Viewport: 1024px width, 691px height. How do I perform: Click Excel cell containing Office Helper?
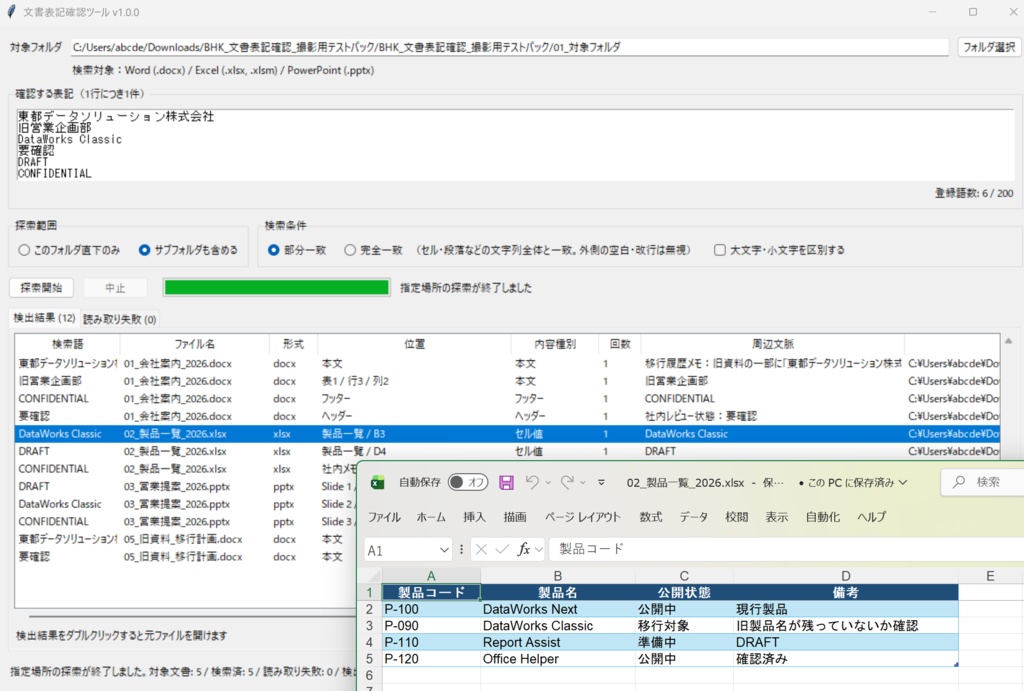pyautogui.click(x=558, y=659)
